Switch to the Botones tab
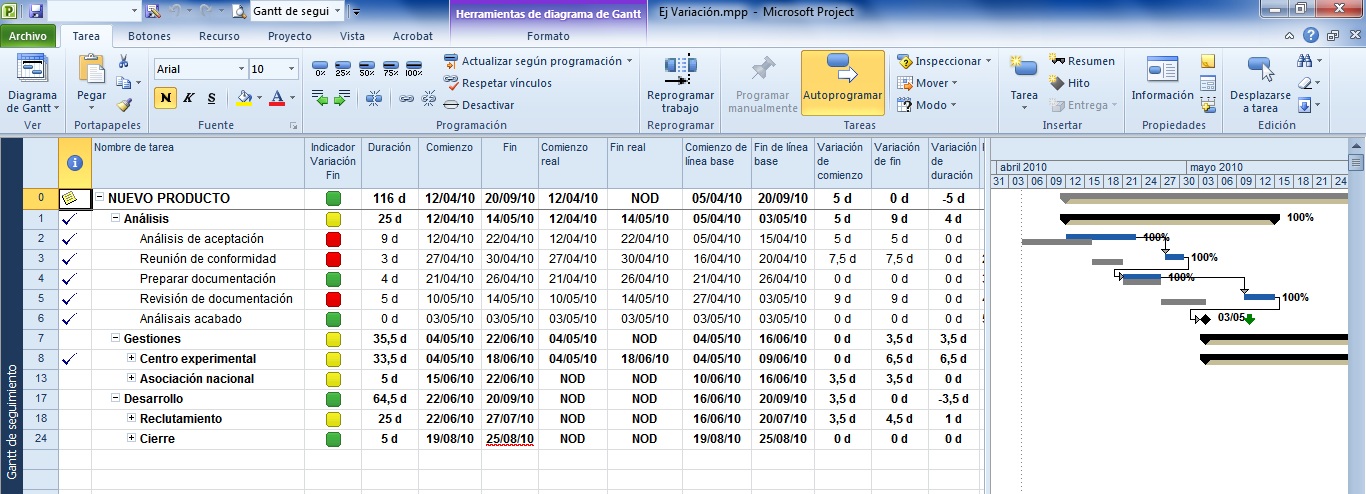 coord(150,36)
